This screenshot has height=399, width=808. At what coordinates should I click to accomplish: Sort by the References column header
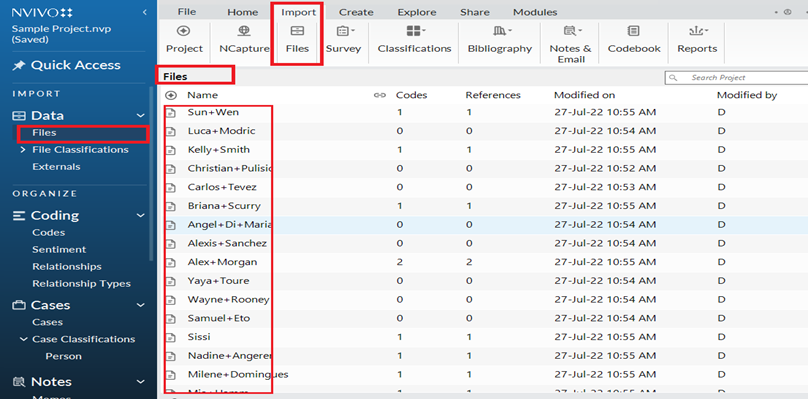pyautogui.click(x=493, y=95)
